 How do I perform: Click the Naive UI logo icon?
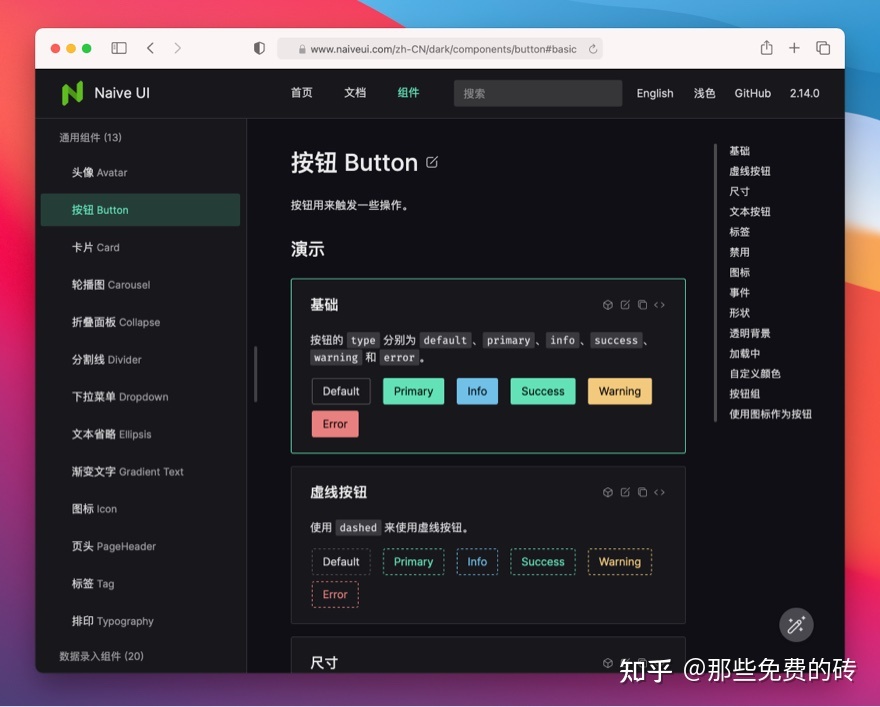coord(72,93)
